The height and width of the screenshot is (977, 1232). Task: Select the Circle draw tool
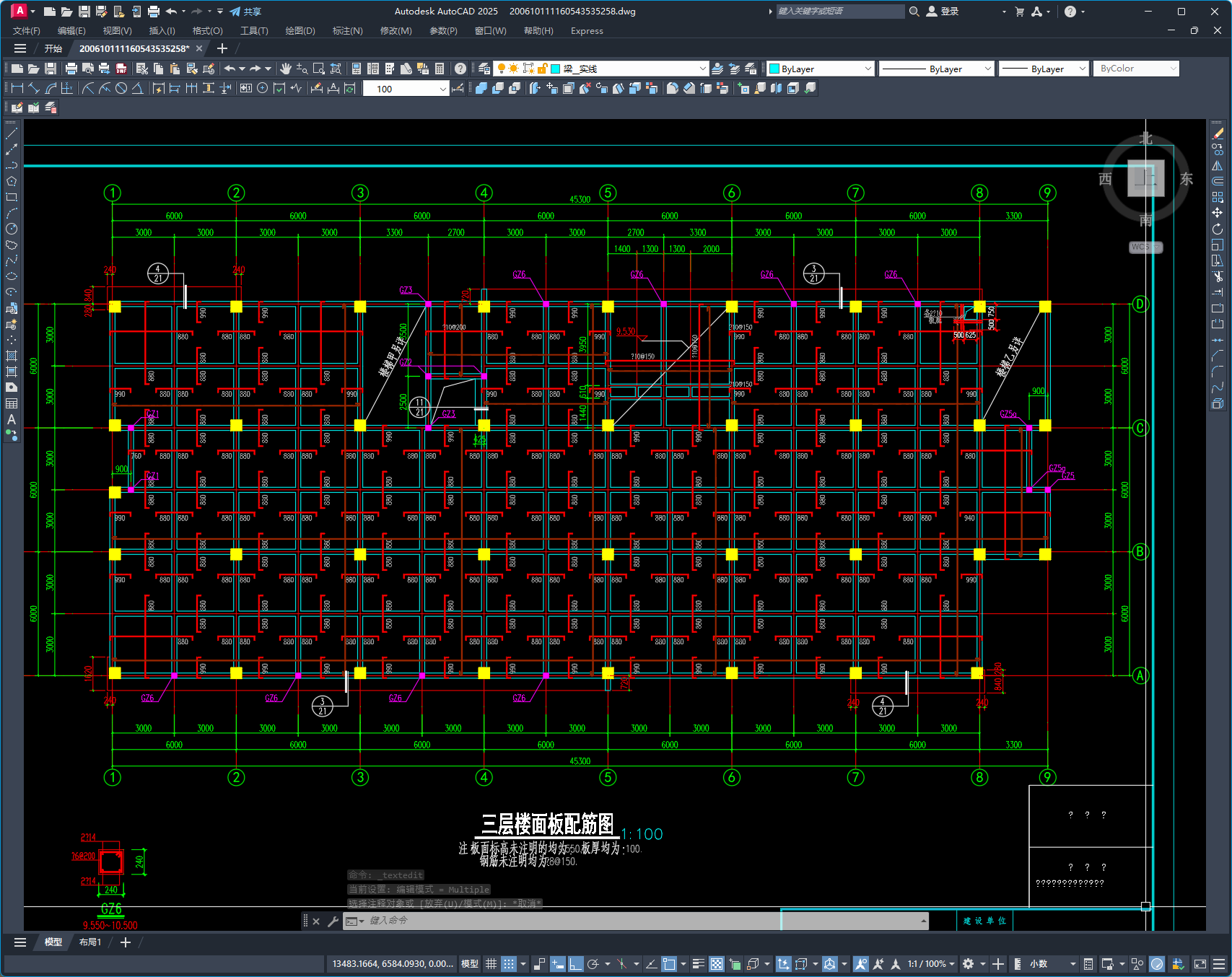coord(12,229)
